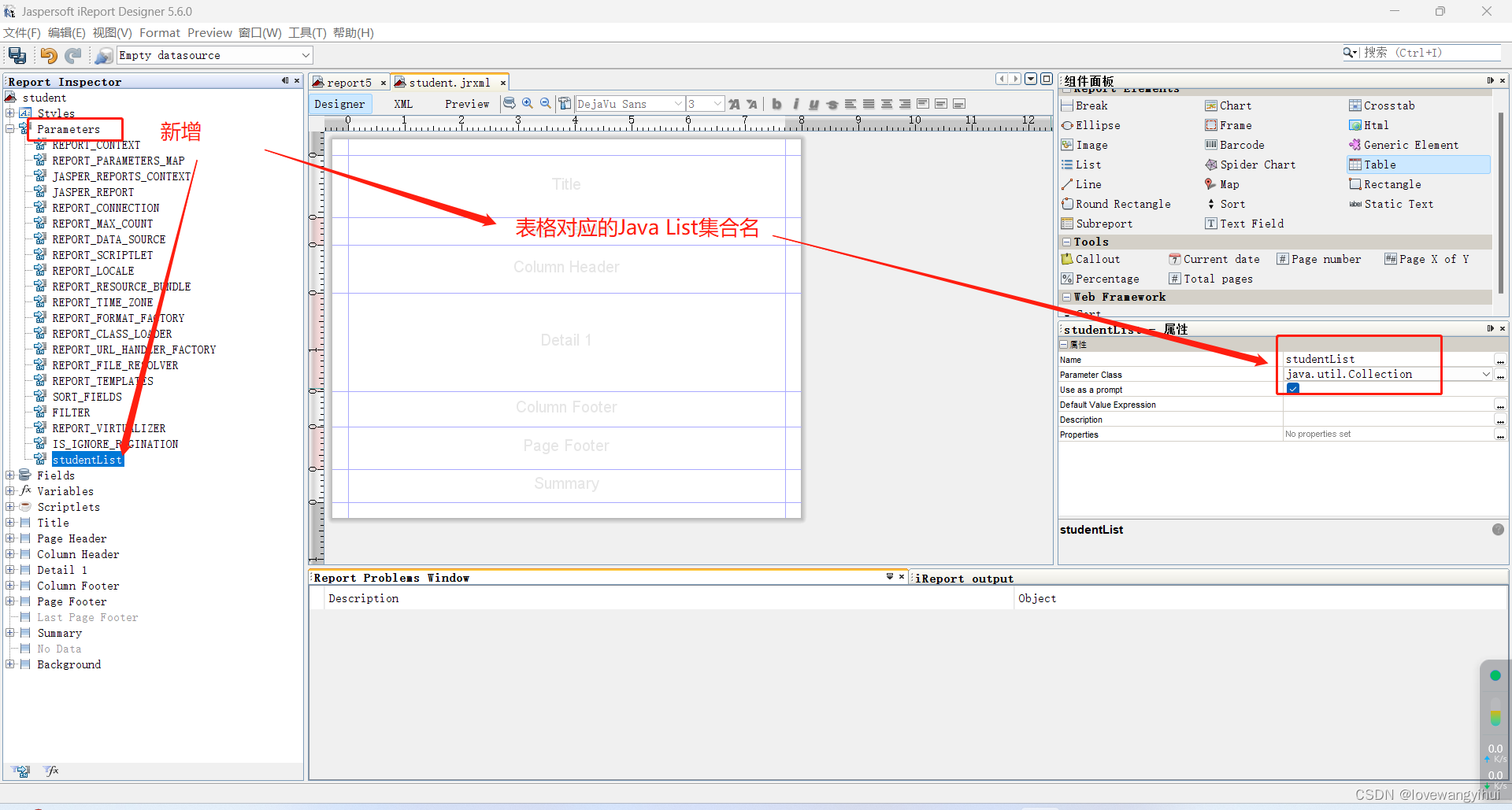Viewport: 1512px width, 810px height.
Task: Justify text icon
Action: tap(869, 104)
